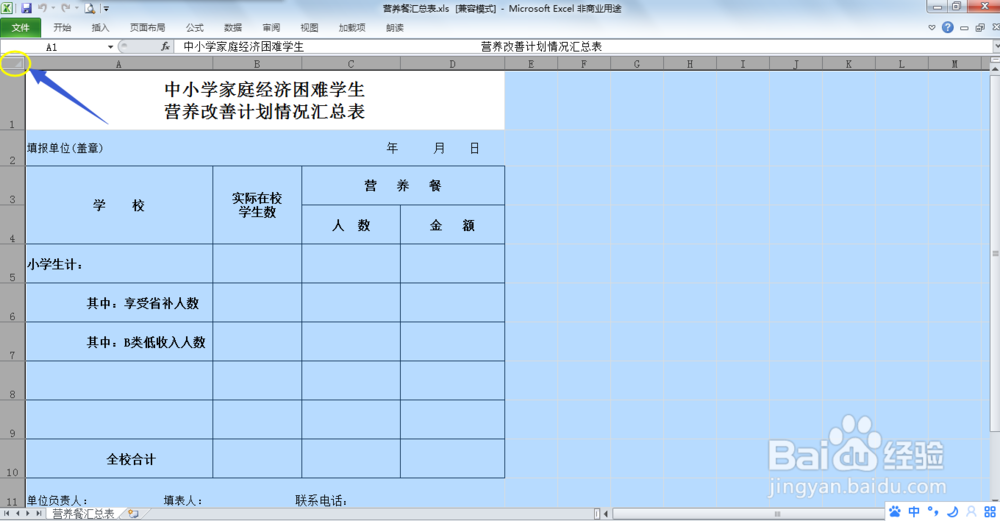
Task: Click the Insert Worksheet tab icon
Action: click(x=133, y=513)
